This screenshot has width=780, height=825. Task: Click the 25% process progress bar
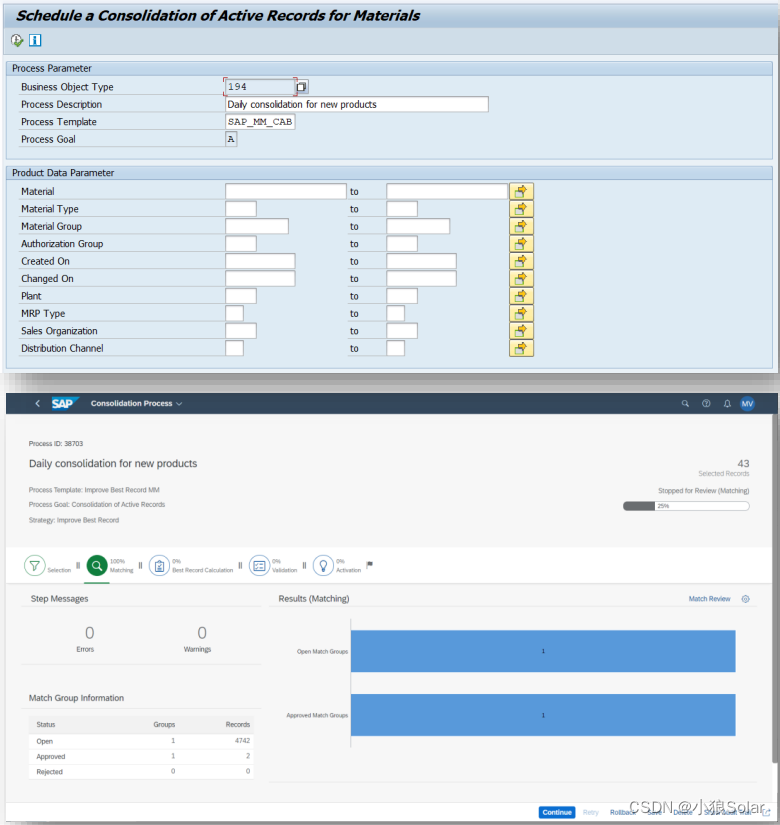(686, 506)
